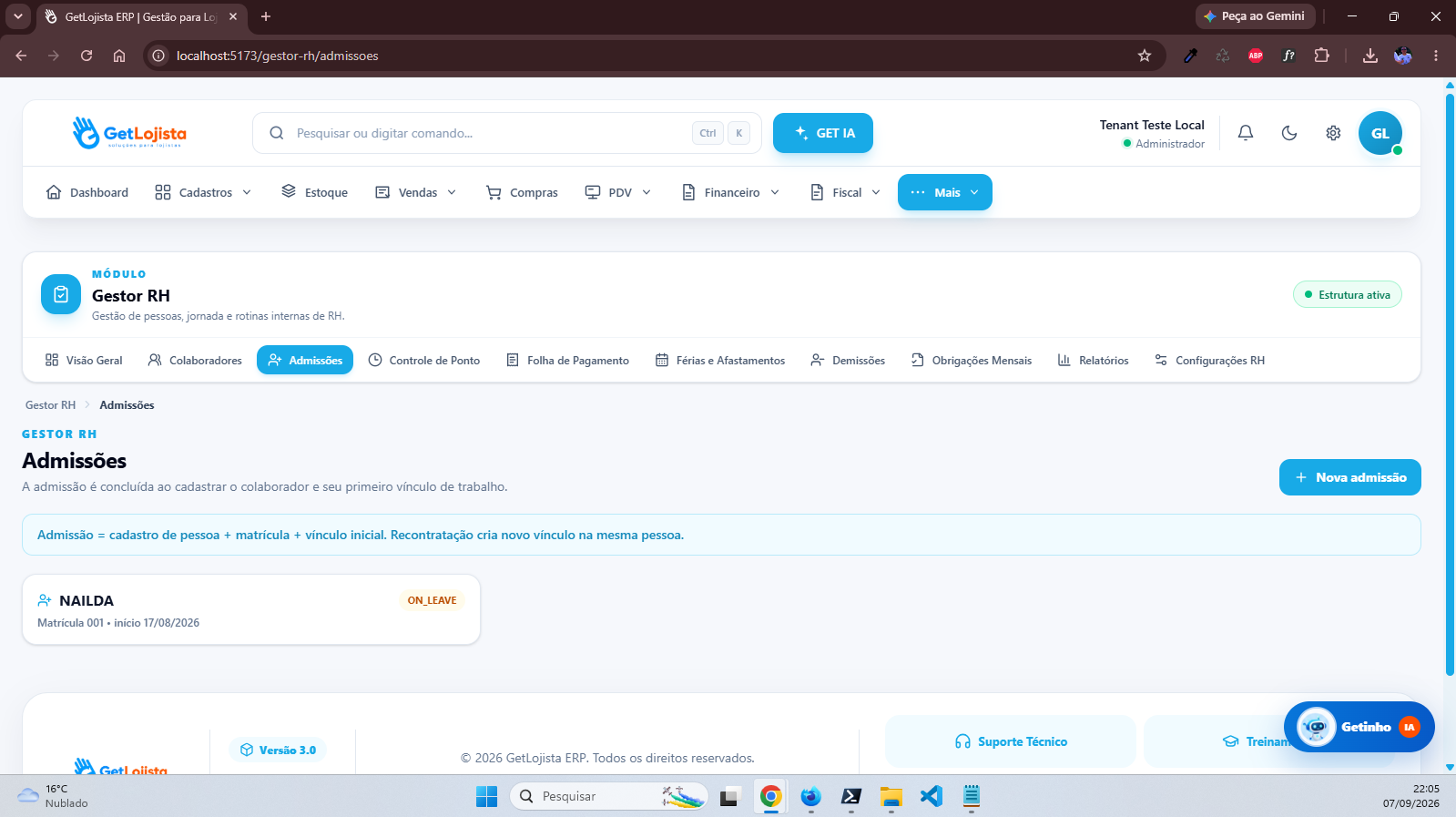The image size is (1456, 817).
Task: Click the GET IA button
Action: 823,133
